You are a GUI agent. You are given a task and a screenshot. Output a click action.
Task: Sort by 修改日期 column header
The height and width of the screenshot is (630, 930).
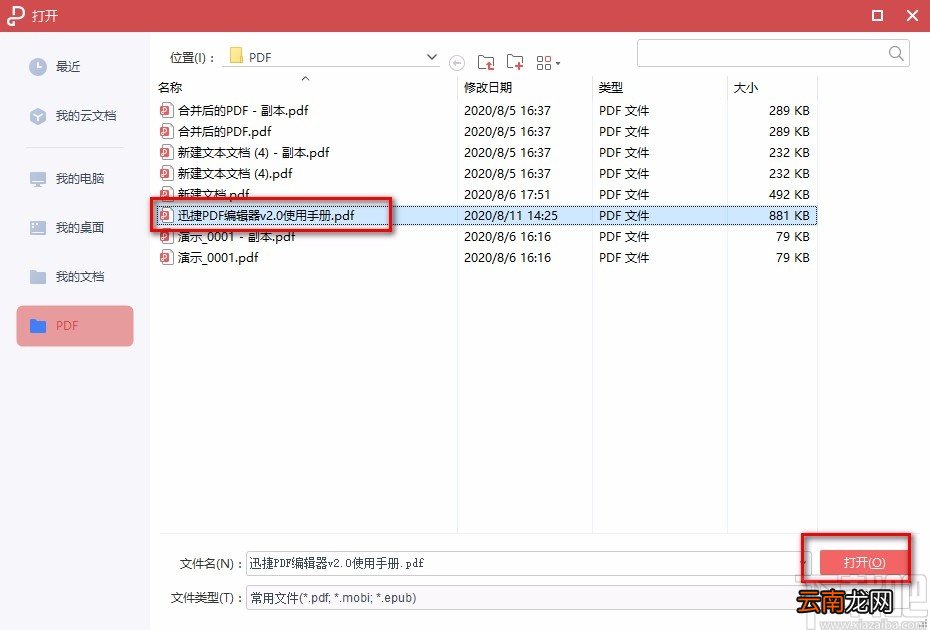pos(488,88)
